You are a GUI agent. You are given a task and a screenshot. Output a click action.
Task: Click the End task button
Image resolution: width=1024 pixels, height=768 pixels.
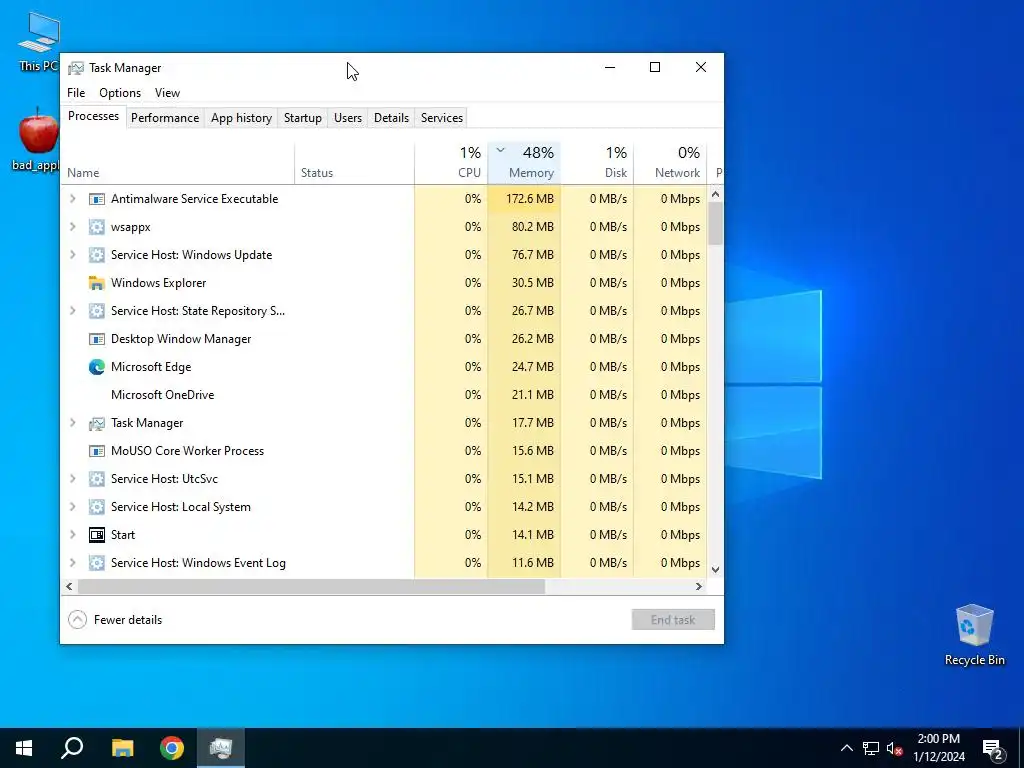tap(673, 620)
